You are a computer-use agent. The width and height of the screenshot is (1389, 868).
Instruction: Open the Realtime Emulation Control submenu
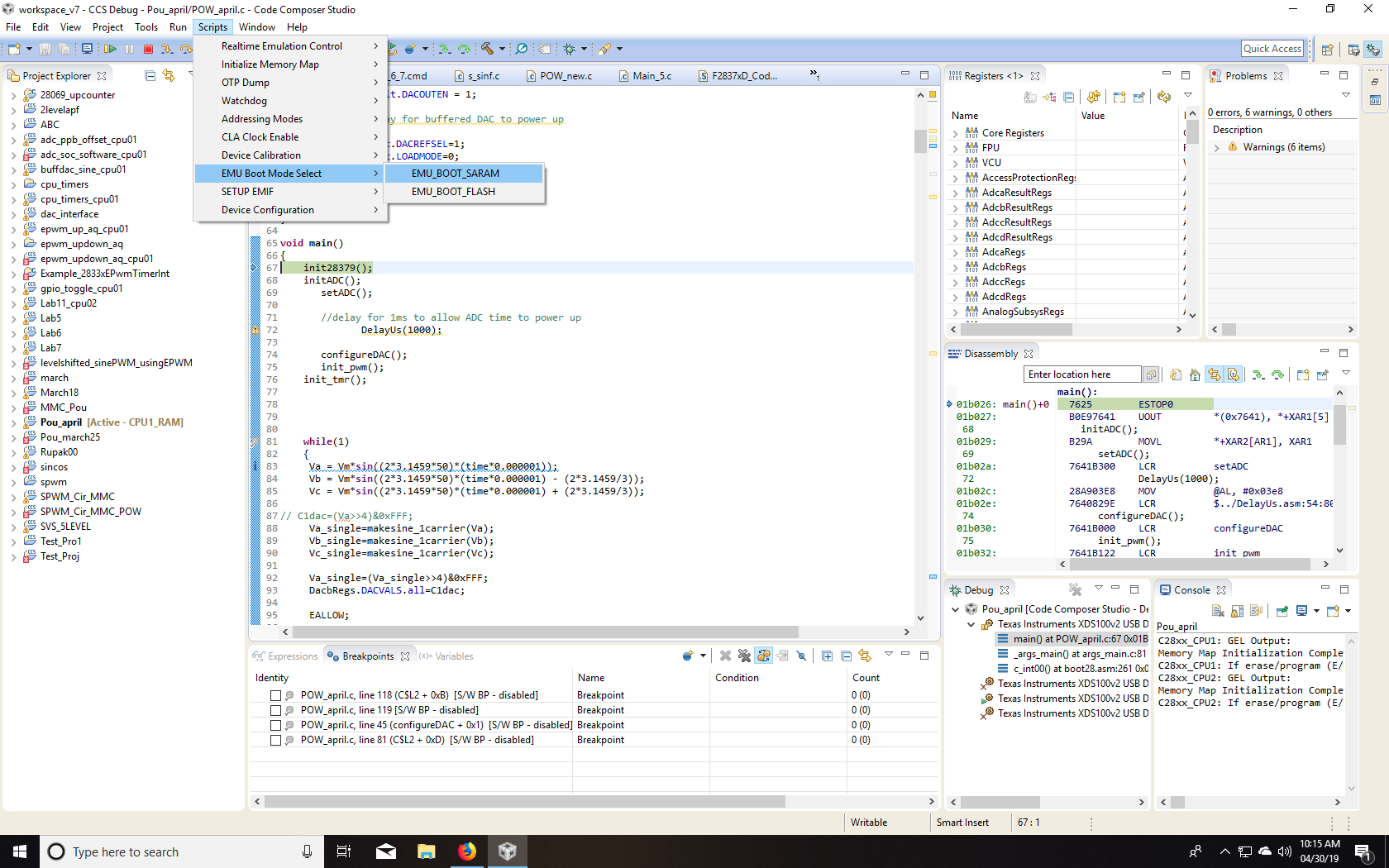coord(290,46)
